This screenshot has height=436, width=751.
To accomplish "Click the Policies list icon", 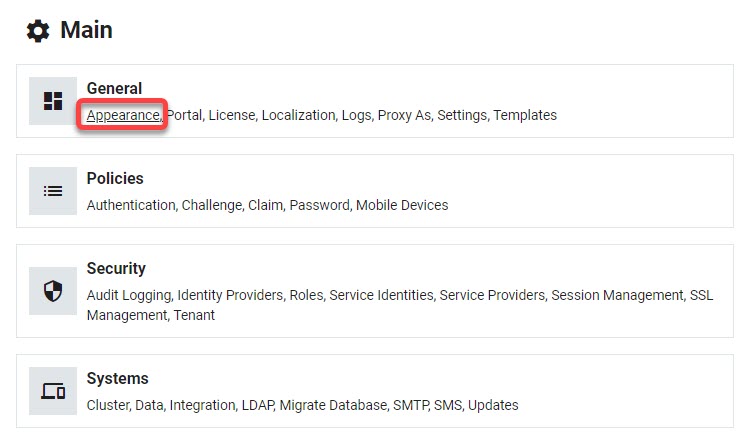I will 53,191.
